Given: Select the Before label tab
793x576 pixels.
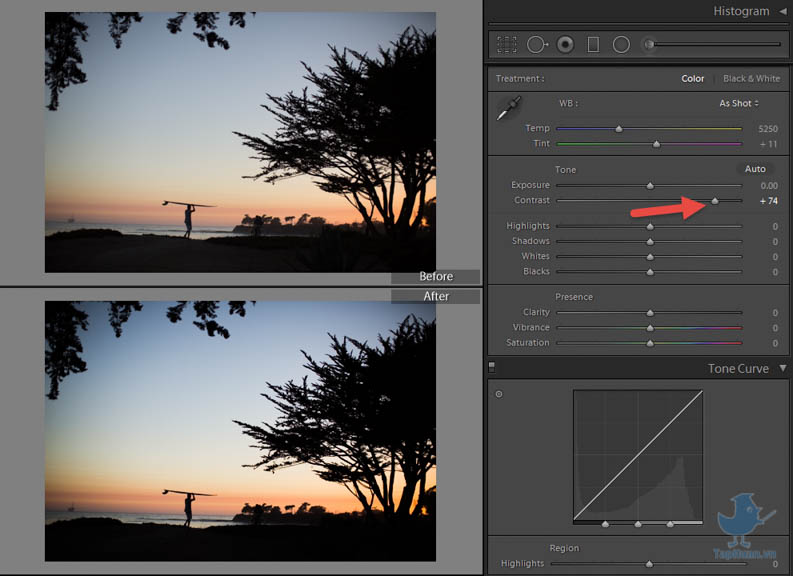Looking at the screenshot, I should pos(435,277).
